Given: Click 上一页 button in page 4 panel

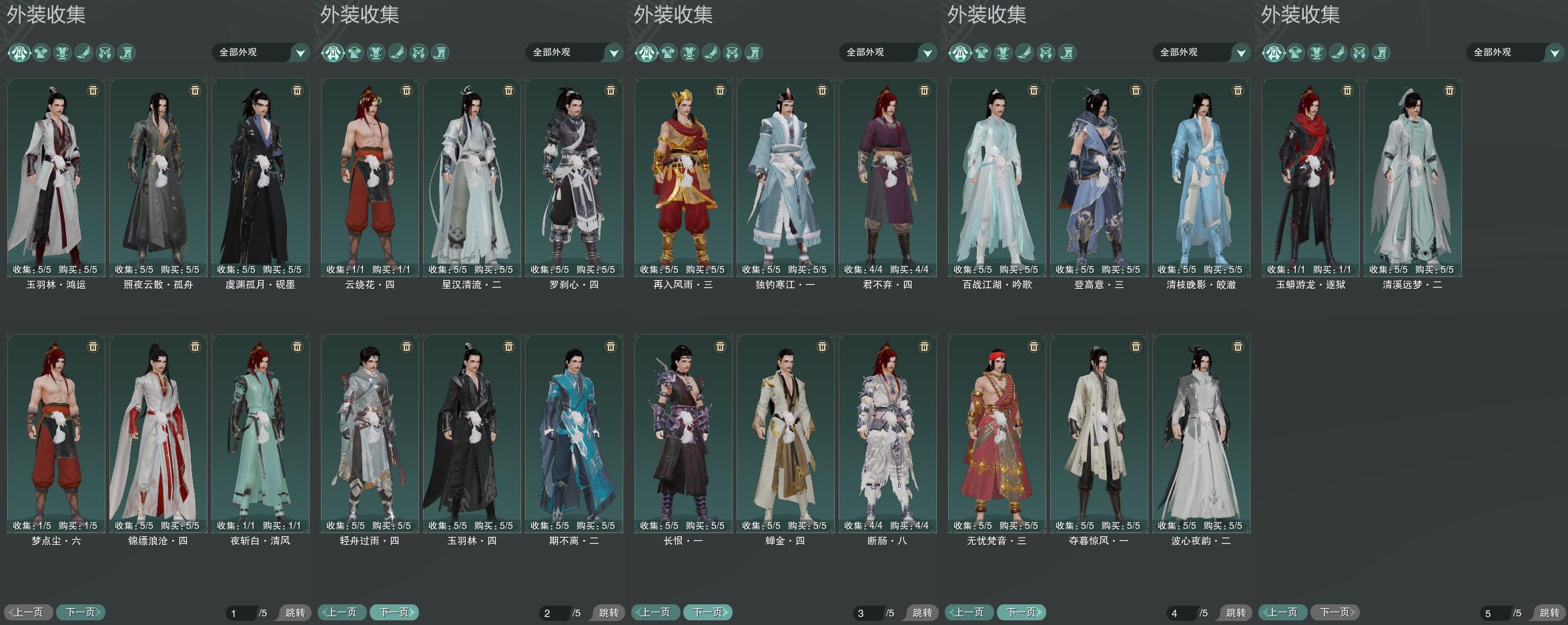Looking at the screenshot, I should pos(969,612).
